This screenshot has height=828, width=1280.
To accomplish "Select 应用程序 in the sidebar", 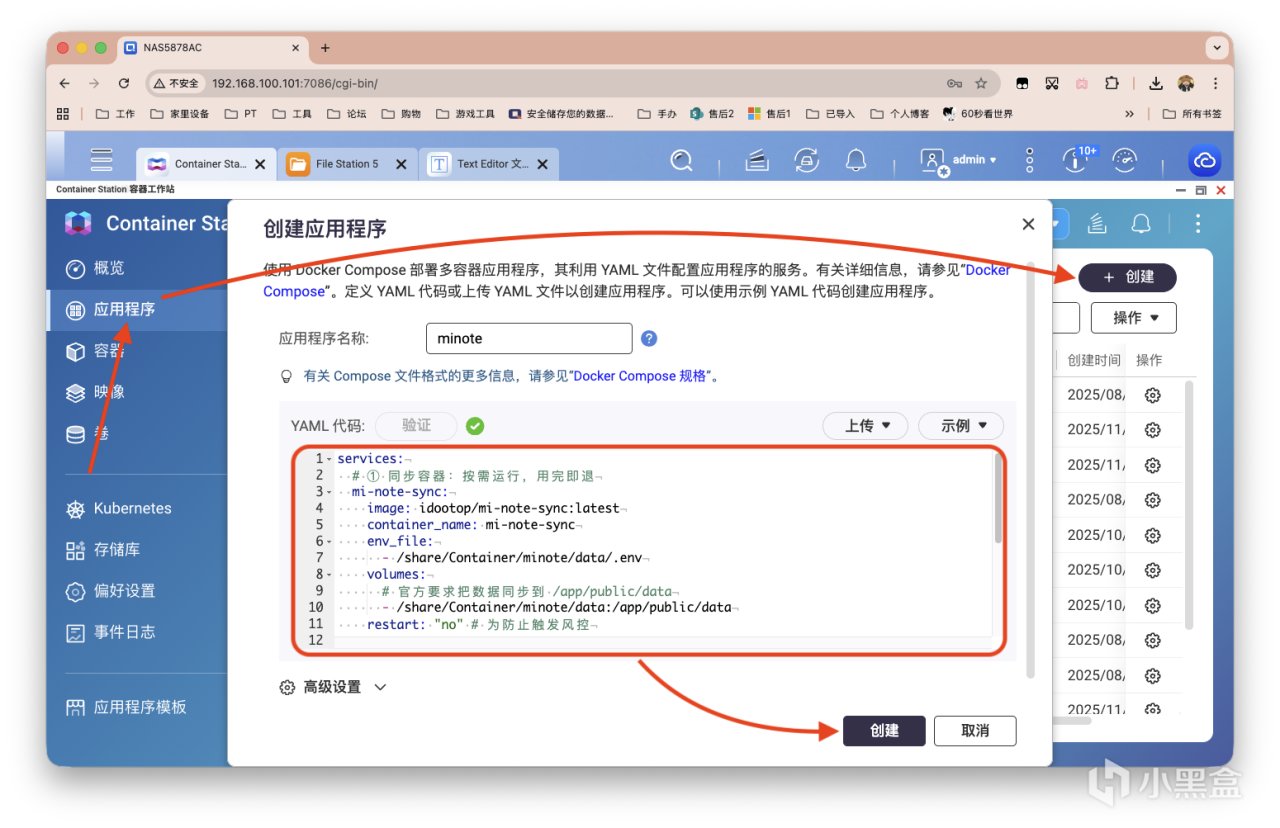I will point(137,310).
